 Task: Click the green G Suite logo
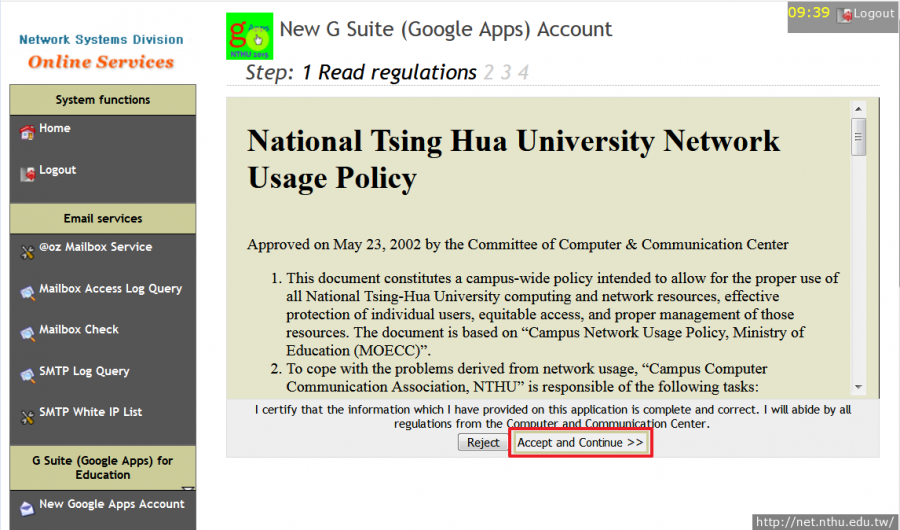pos(250,36)
